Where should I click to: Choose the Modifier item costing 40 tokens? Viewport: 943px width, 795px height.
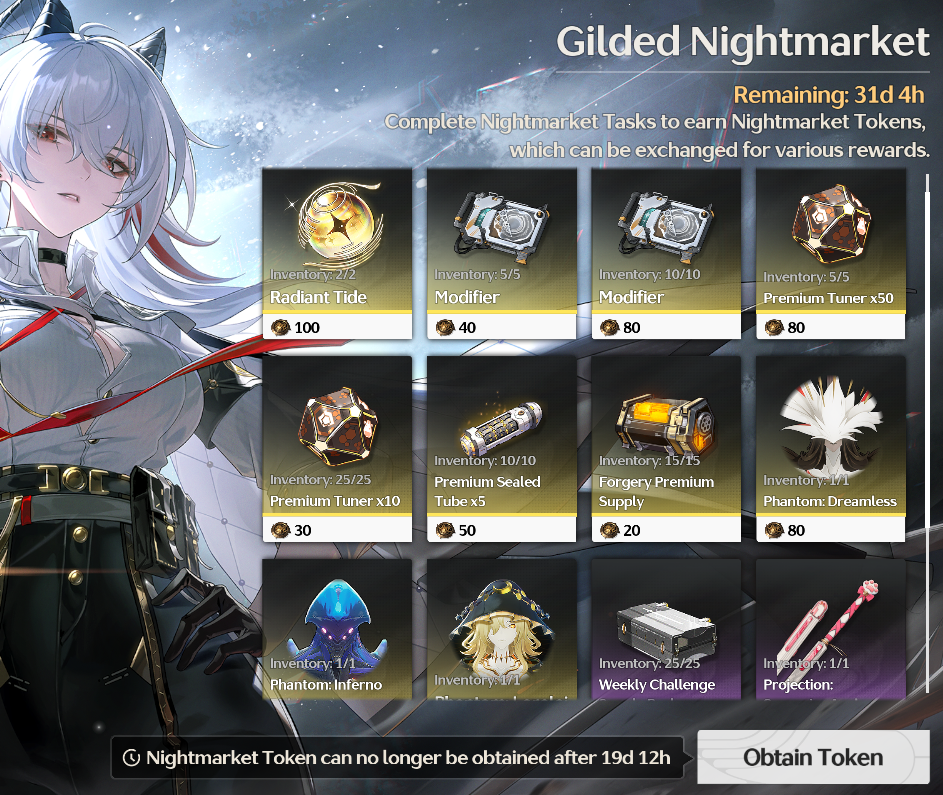pos(502,253)
